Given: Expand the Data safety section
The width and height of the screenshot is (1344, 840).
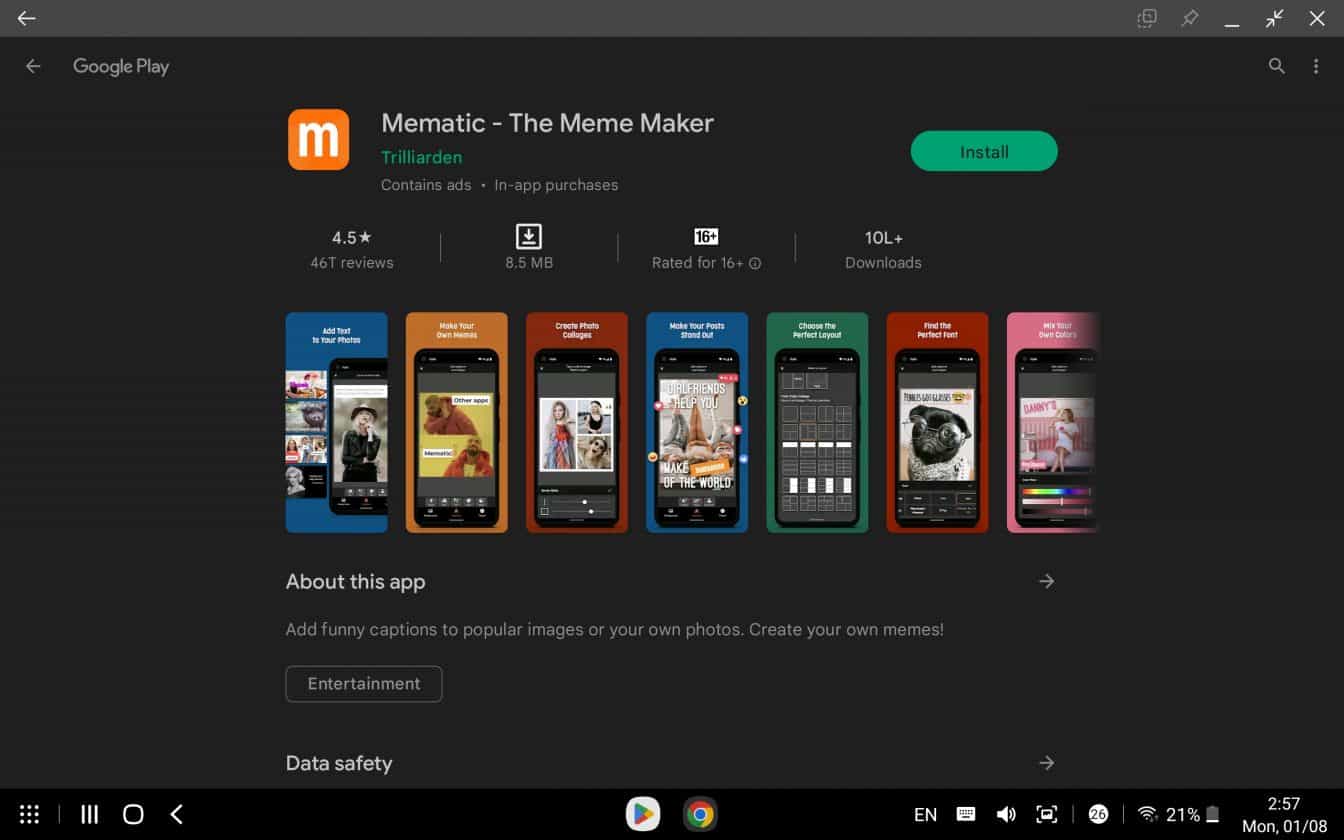Looking at the screenshot, I should click(1046, 762).
